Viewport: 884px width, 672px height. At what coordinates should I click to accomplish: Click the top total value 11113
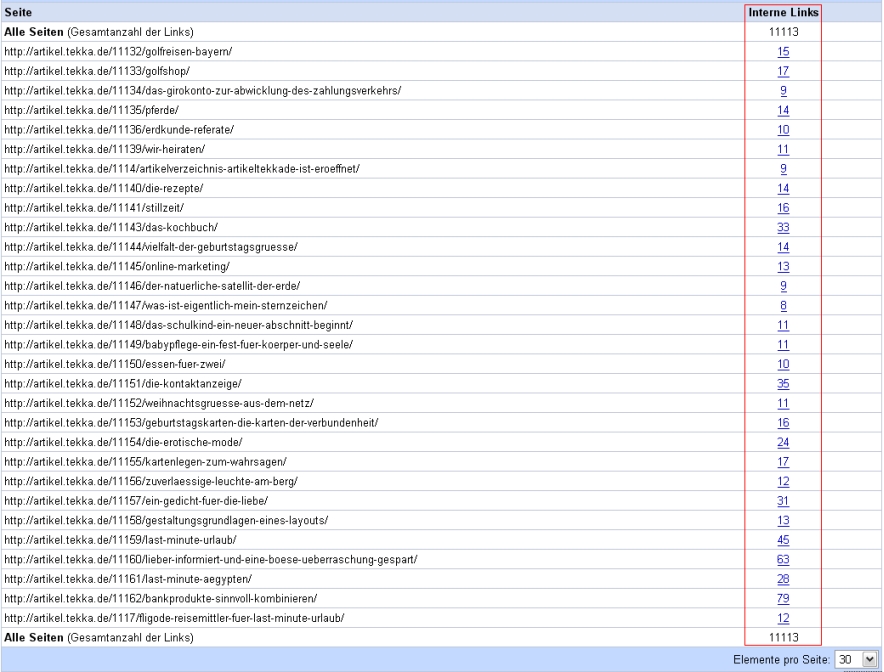point(783,32)
